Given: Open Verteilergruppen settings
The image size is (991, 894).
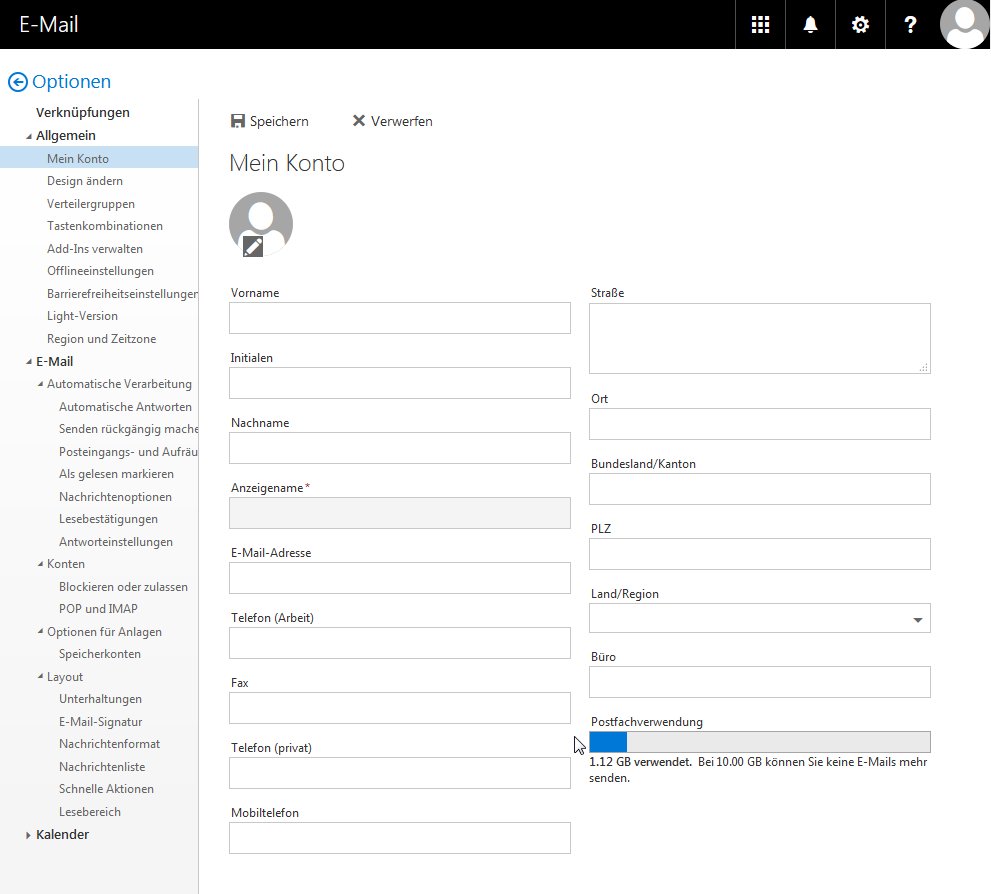Looking at the screenshot, I should pos(90,203).
